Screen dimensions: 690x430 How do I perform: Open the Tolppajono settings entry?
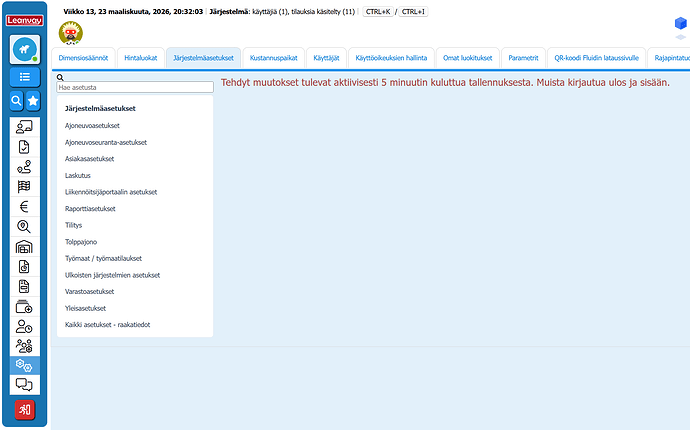[x=81, y=242]
